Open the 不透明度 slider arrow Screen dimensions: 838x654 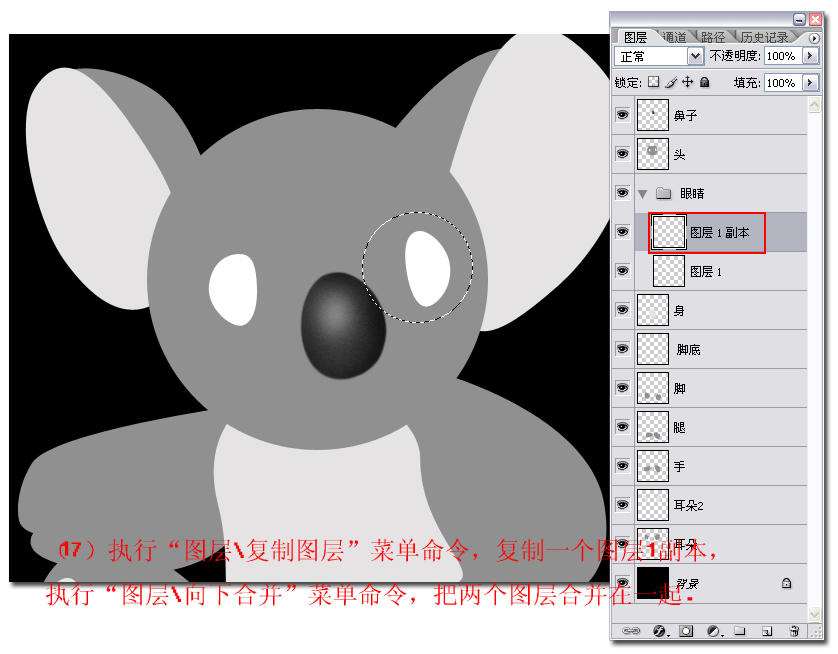(x=810, y=56)
